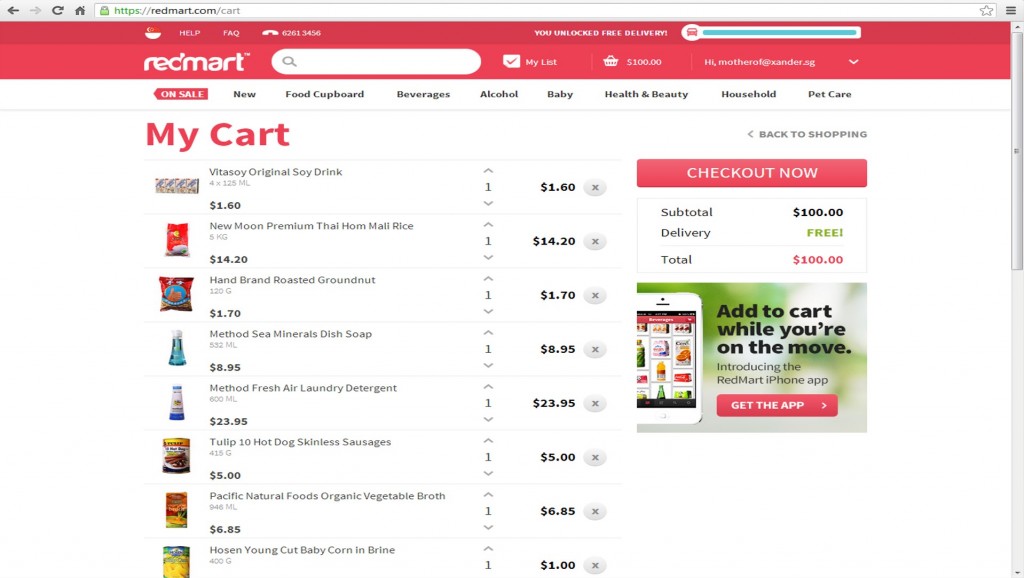Open the New Moon rice thumbnail

(x=176, y=240)
